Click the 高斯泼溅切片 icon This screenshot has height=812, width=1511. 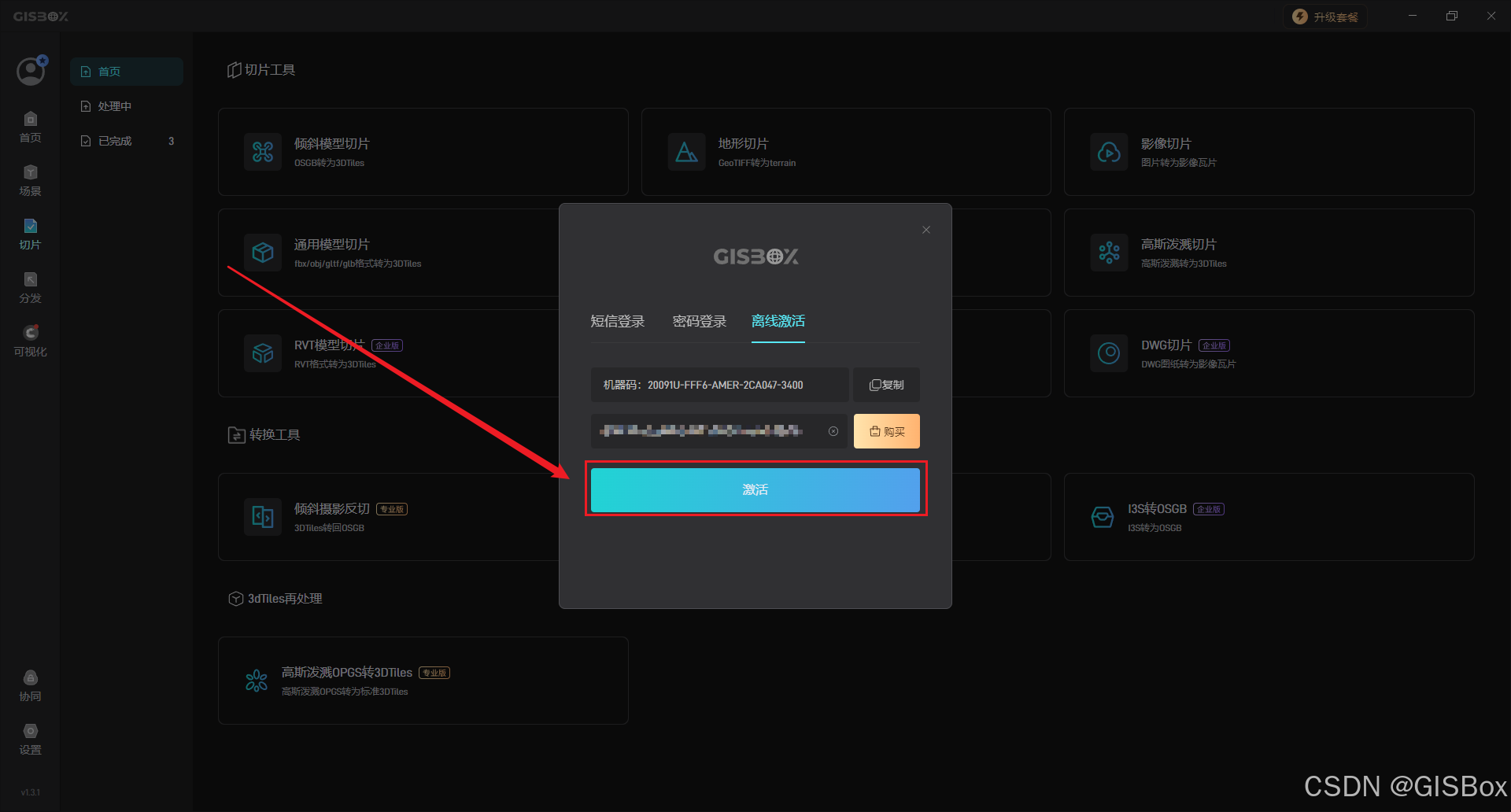click(x=1110, y=253)
